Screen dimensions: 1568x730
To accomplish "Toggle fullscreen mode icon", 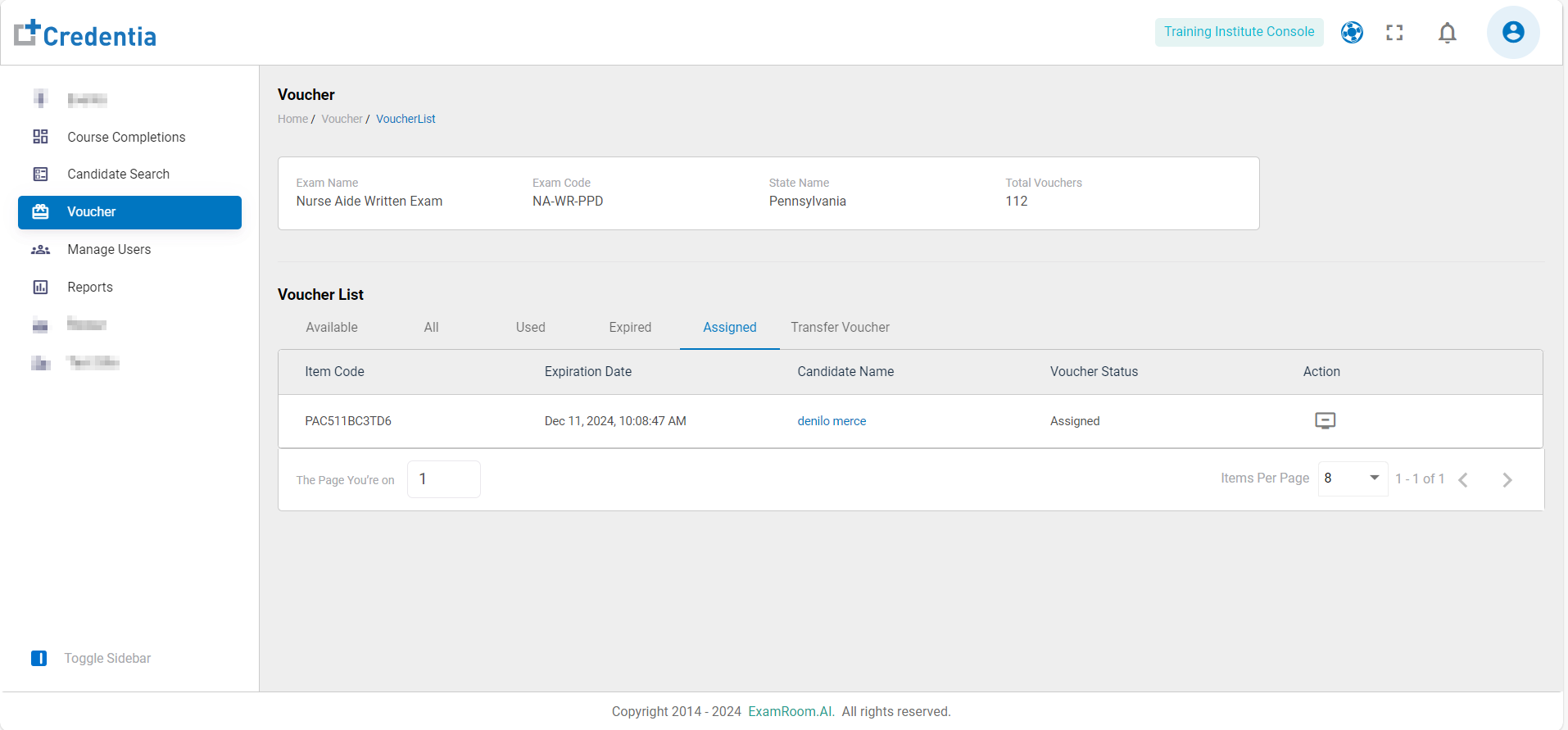I will [x=1394, y=32].
